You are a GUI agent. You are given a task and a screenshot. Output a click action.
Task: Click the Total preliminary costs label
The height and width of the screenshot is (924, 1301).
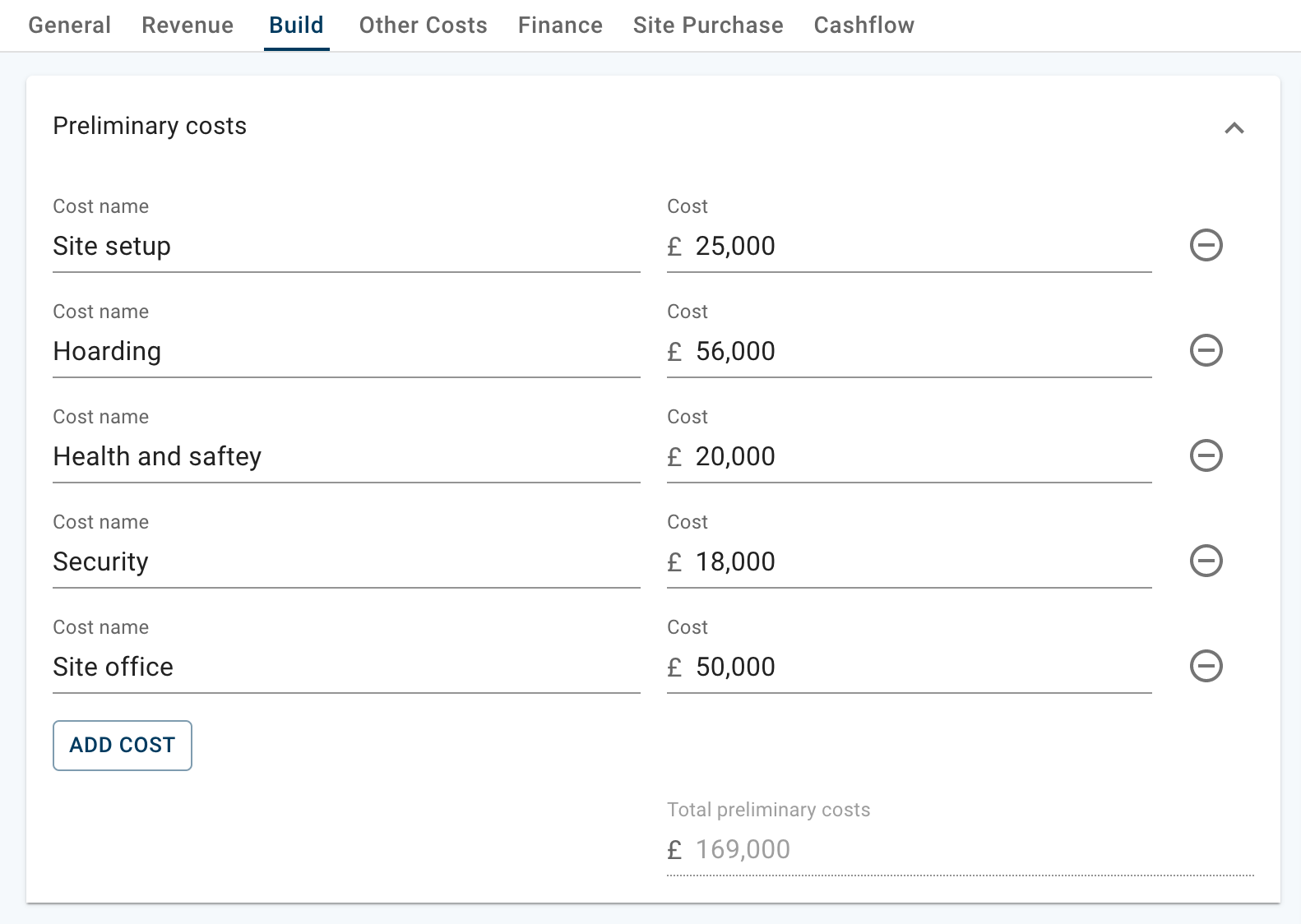tap(768, 810)
